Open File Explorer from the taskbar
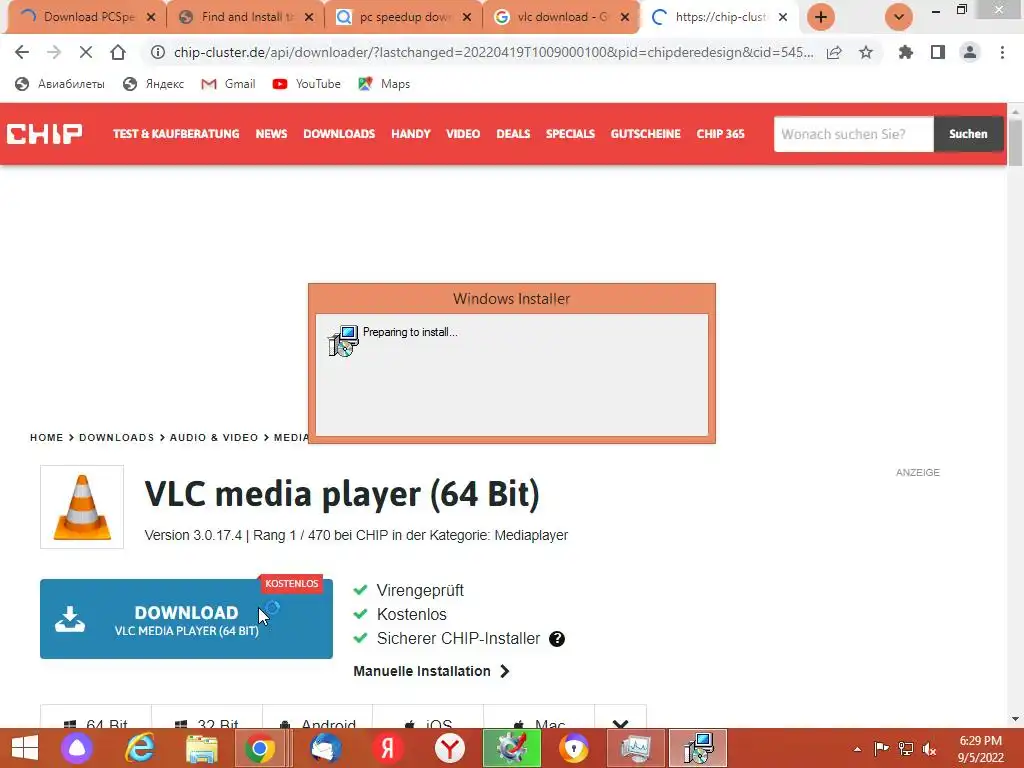This screenshot has height=768, width=1024. (x=201, y=748)
